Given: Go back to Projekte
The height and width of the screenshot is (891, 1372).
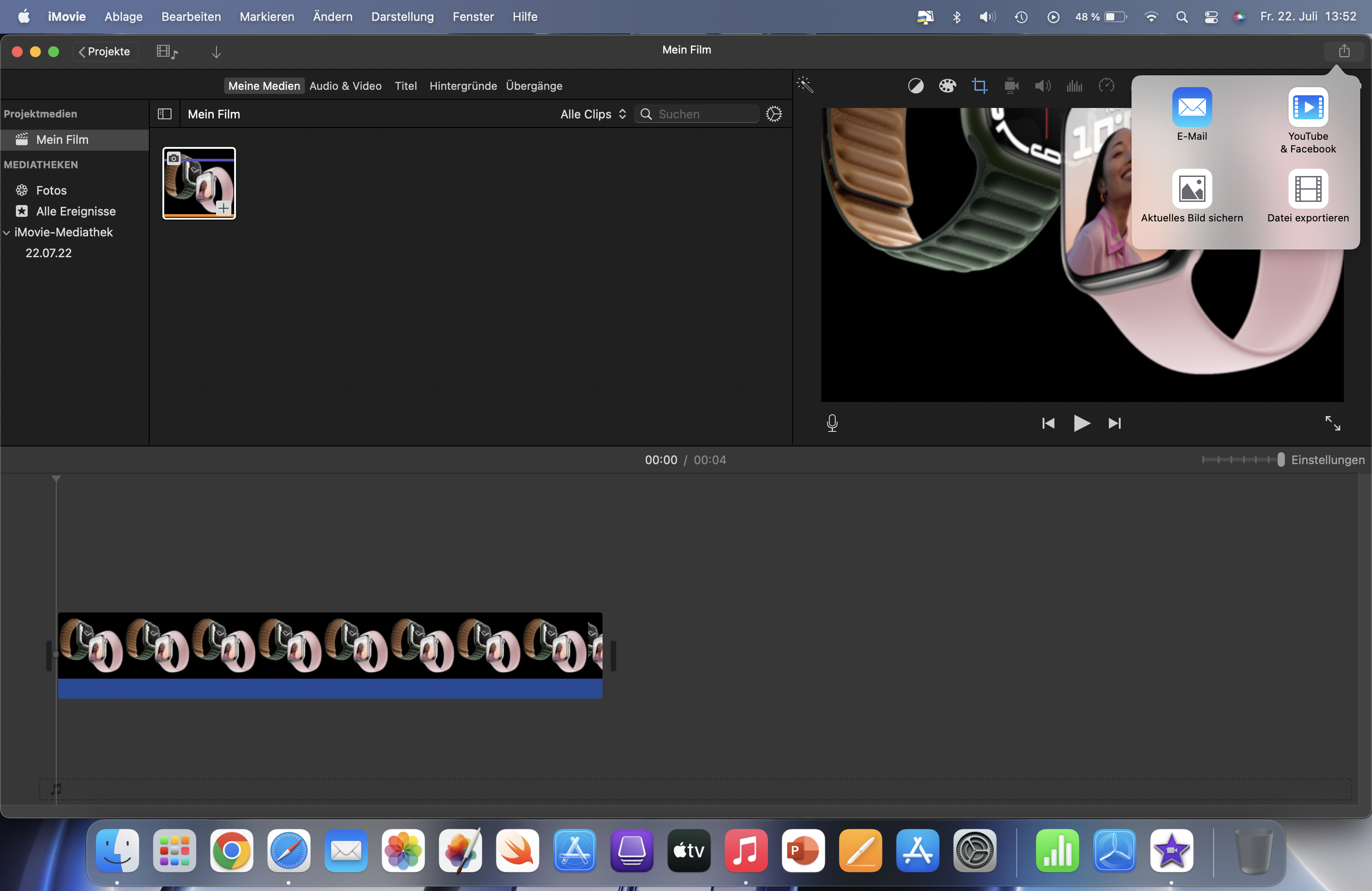Looking at the screenshot, I should 105,52.
